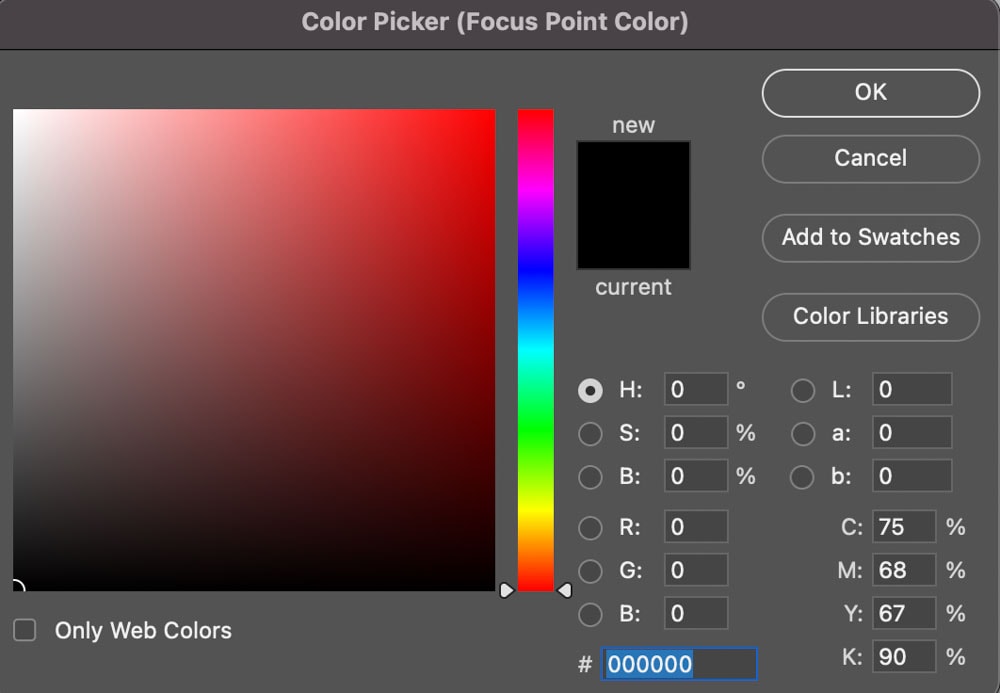The image size is (1000, 693).
Task: Open Color Libraries
Action: point(871,317)
